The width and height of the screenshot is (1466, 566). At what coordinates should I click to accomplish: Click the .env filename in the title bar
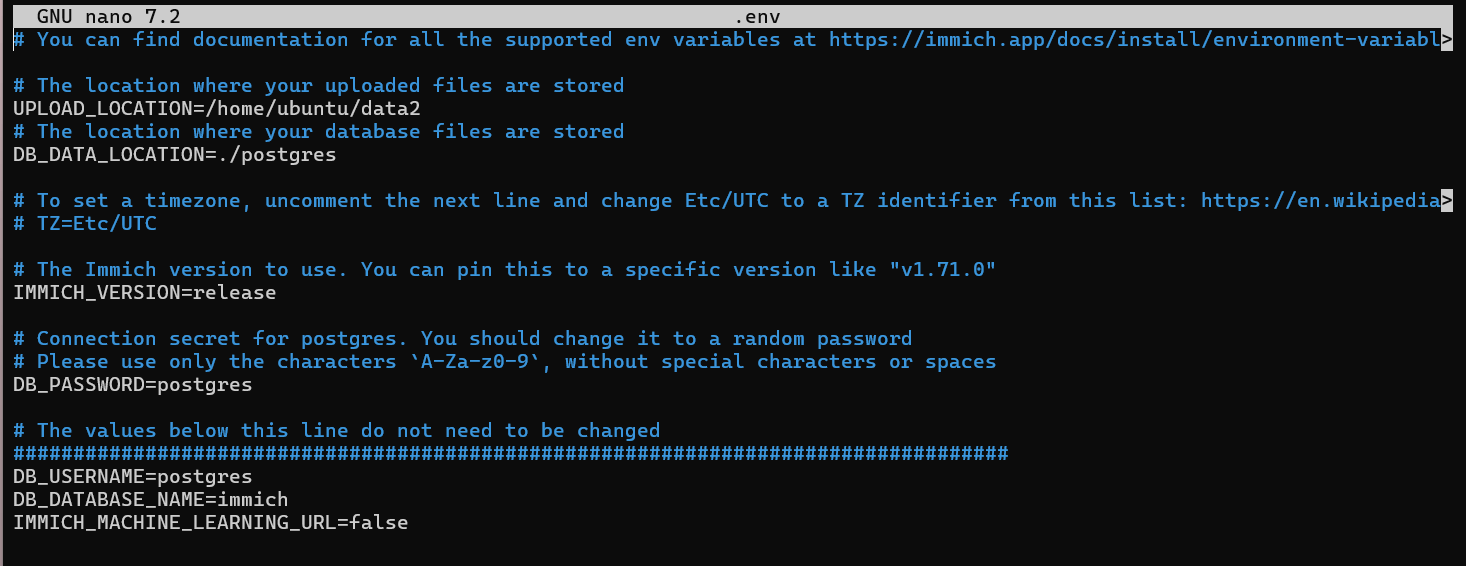point(757,17)
